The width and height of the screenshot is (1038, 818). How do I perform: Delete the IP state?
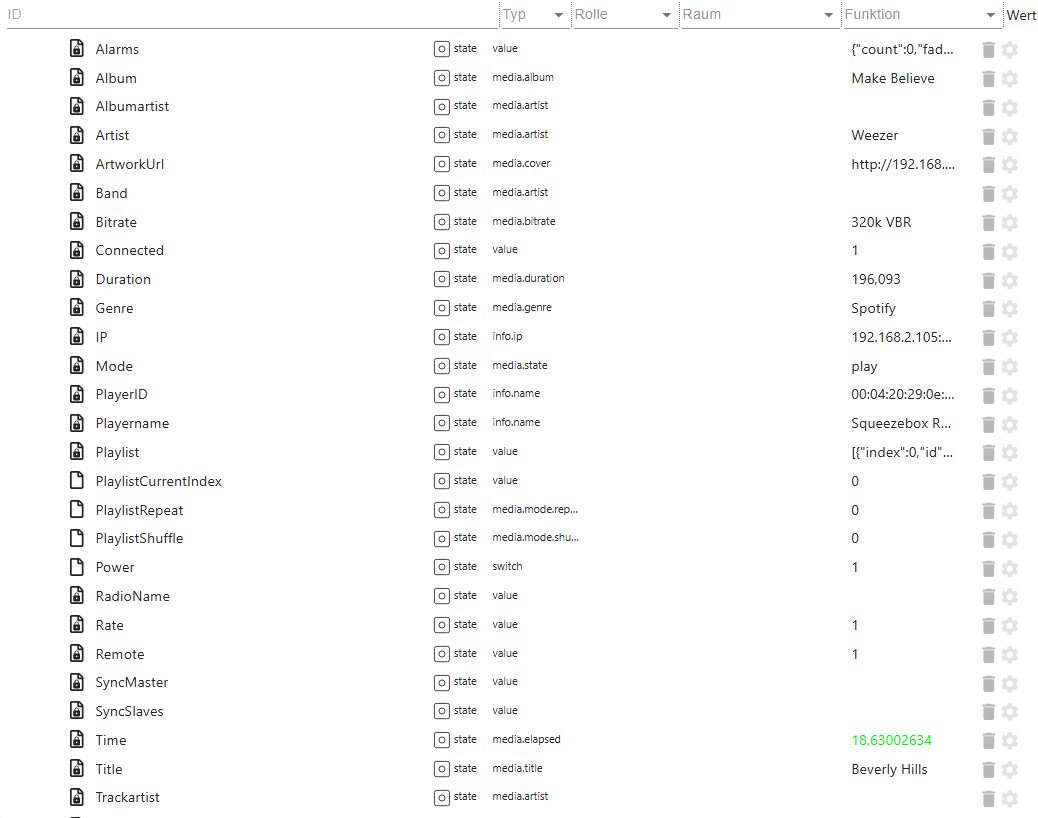pyautogui.click(x=988, y=338)
